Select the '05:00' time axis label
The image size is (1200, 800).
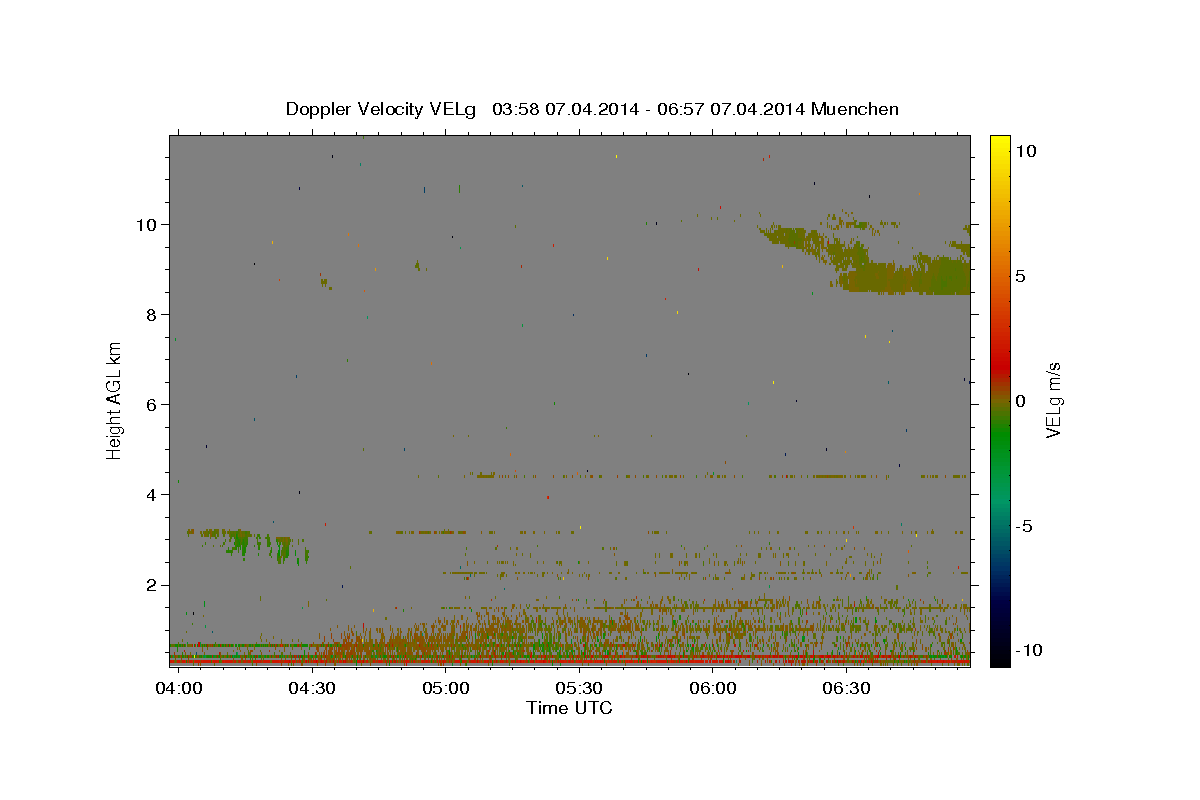(x=445, y=688)
